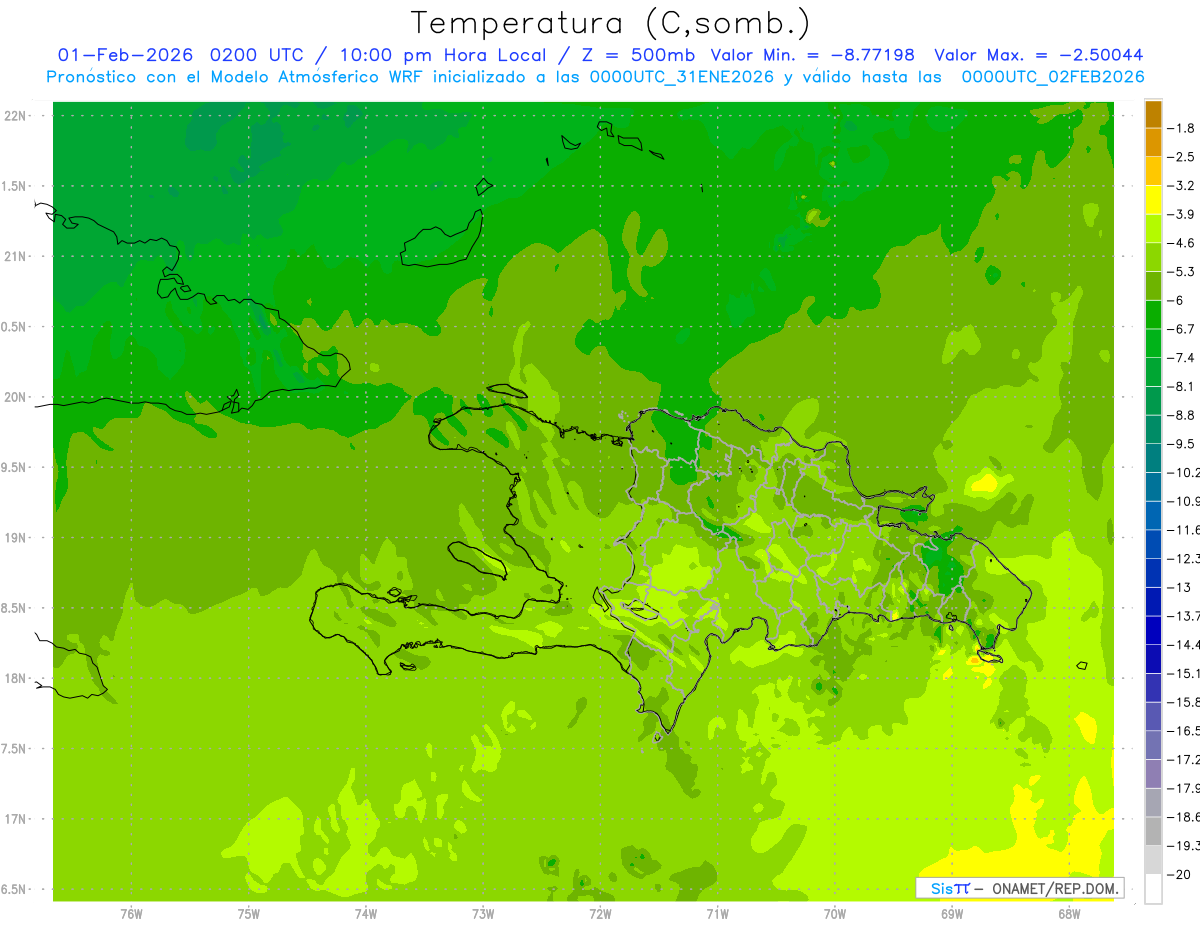Click the '-8.8' color scale value
This screenshot has height=927, width=1200.
point(1183,415)
